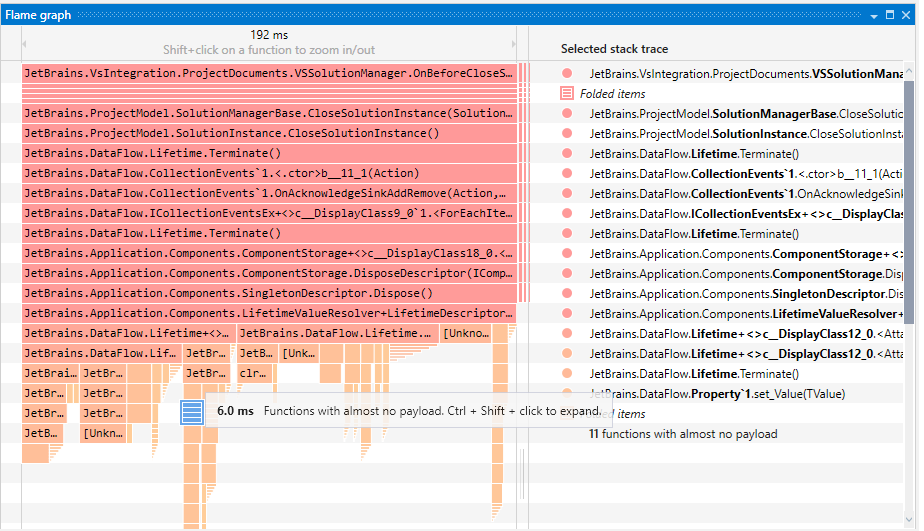This screenshot has height=531, width=924.
Task: Select ComponentStorage.DisposeDescriptor flame bar
Action: (269, 273)
